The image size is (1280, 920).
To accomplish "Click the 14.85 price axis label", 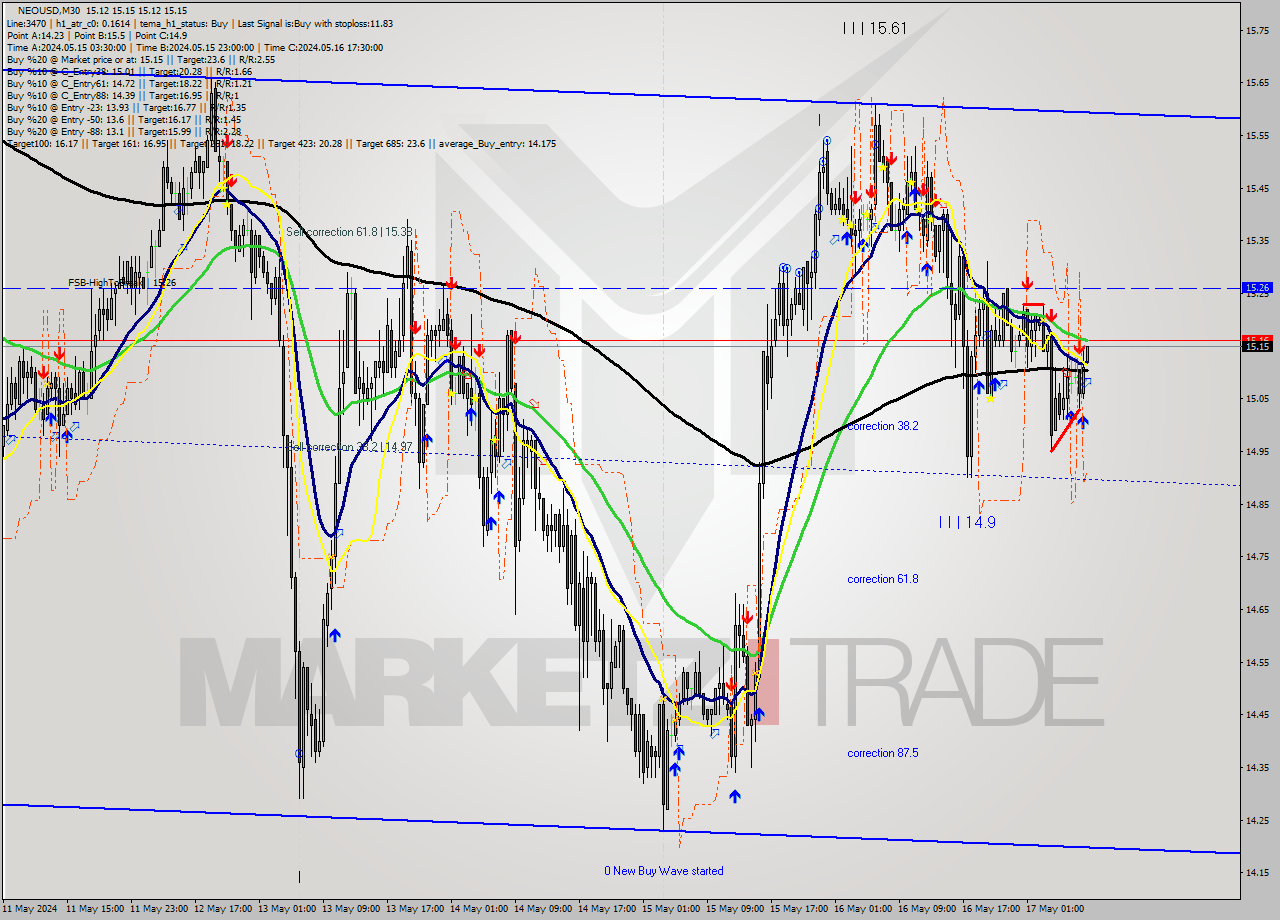I will (1257, 504).
